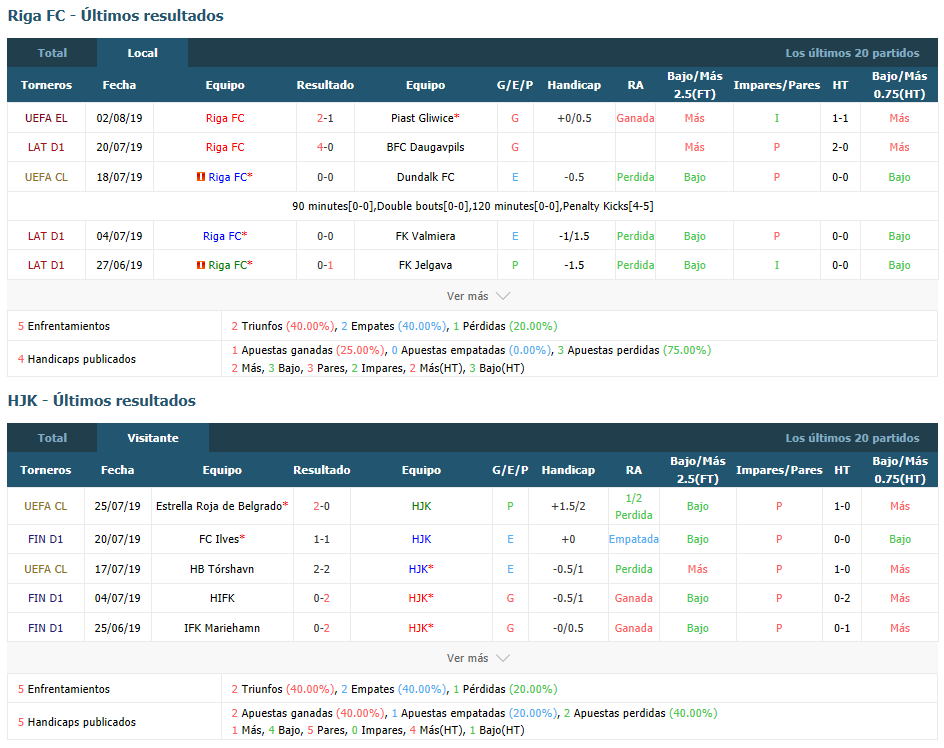This screenshot has height=748, width=944.
Task: Click the HT score 0-2 in HIFK row
Action: (x=842, y=598)
